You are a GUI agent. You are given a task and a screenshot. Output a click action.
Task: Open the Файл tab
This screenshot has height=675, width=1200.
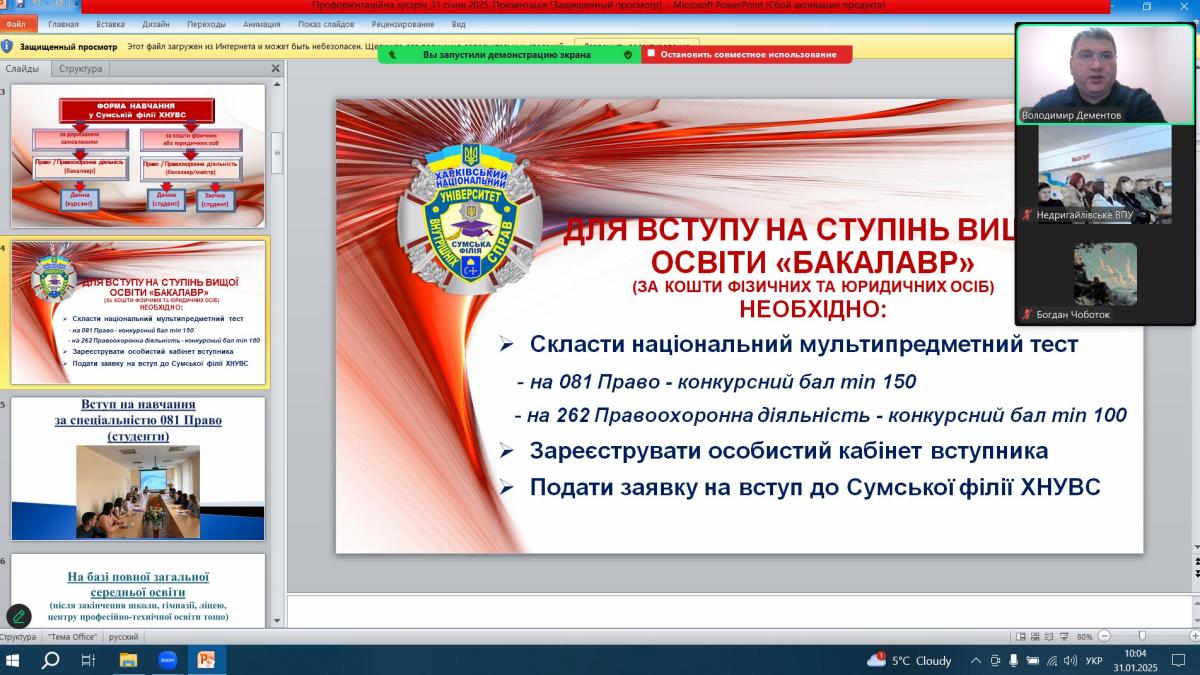(15, 24)
